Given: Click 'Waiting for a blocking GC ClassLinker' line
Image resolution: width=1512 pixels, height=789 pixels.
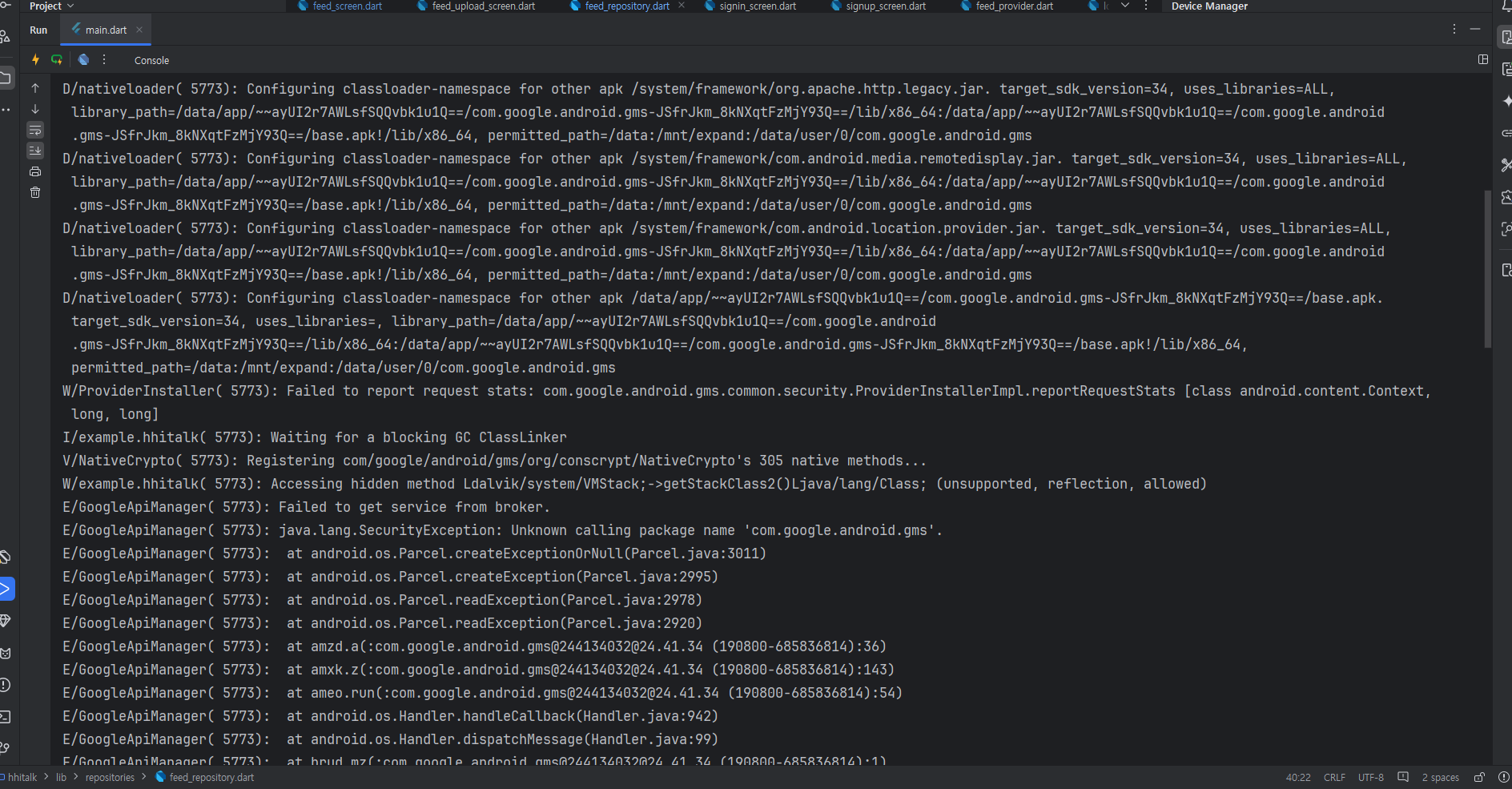Looking at the screenshot, I should click(314, 437).
